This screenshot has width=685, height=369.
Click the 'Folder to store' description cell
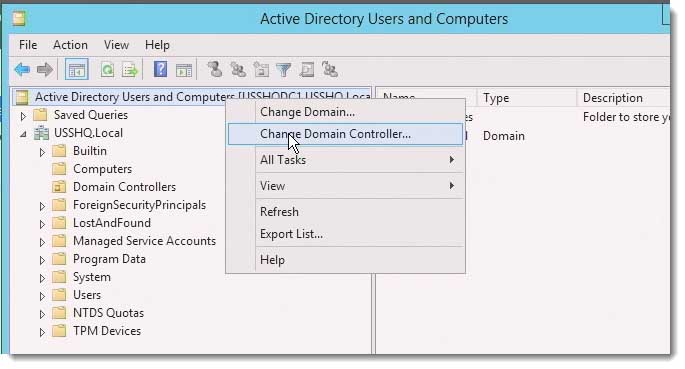(626, 117)
